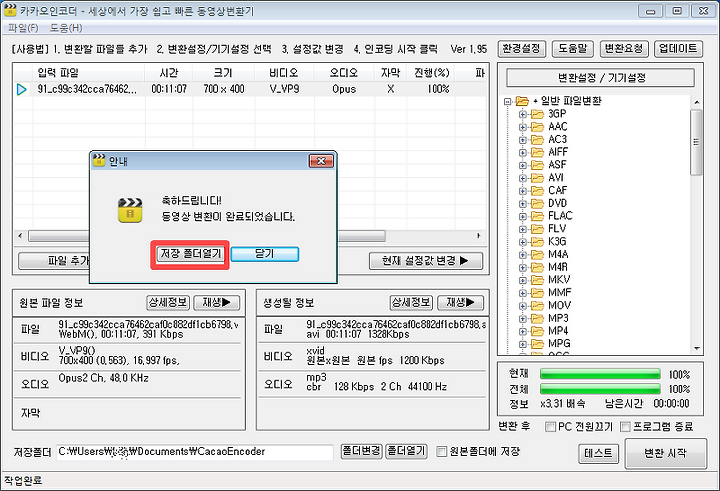Click the 저장 폴더열기 button in dialog

(x=190, y=254)
